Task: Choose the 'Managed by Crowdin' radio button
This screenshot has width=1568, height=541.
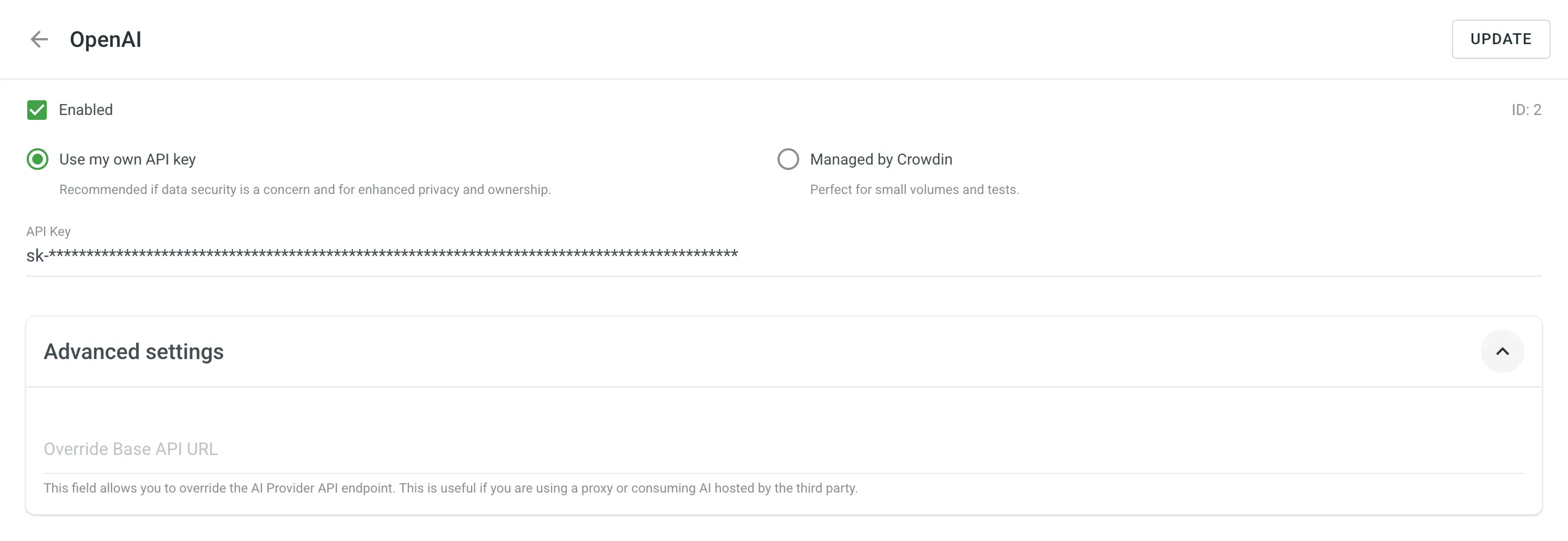Action: (x=788, y=160)
